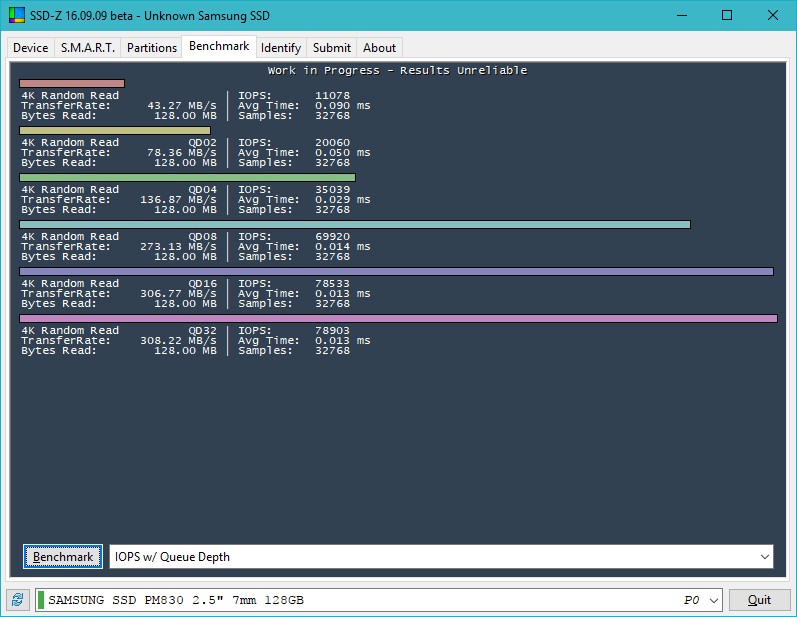The width and height of the screenshot is (797, 617).
Task: Open the Samsung SSD PM830 drive selector
Action: (x=379, y=600)
